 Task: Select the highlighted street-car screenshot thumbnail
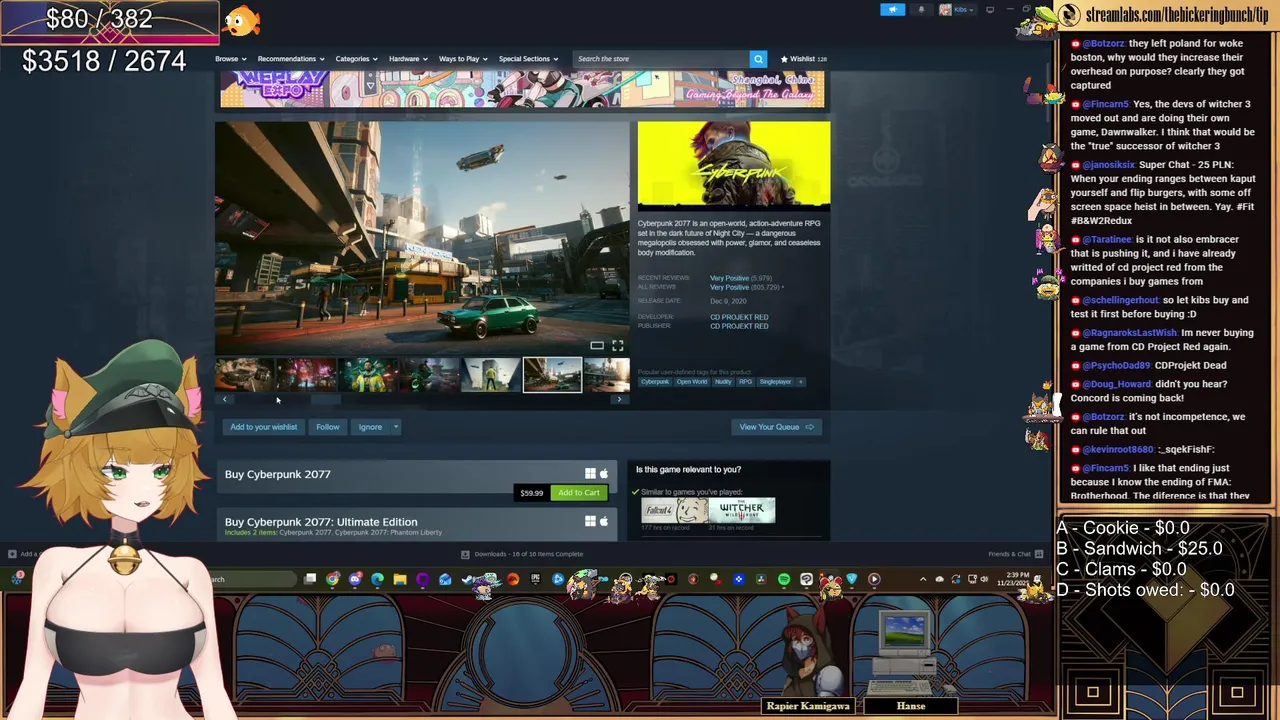pyautogui.click(x=552, y=375)
